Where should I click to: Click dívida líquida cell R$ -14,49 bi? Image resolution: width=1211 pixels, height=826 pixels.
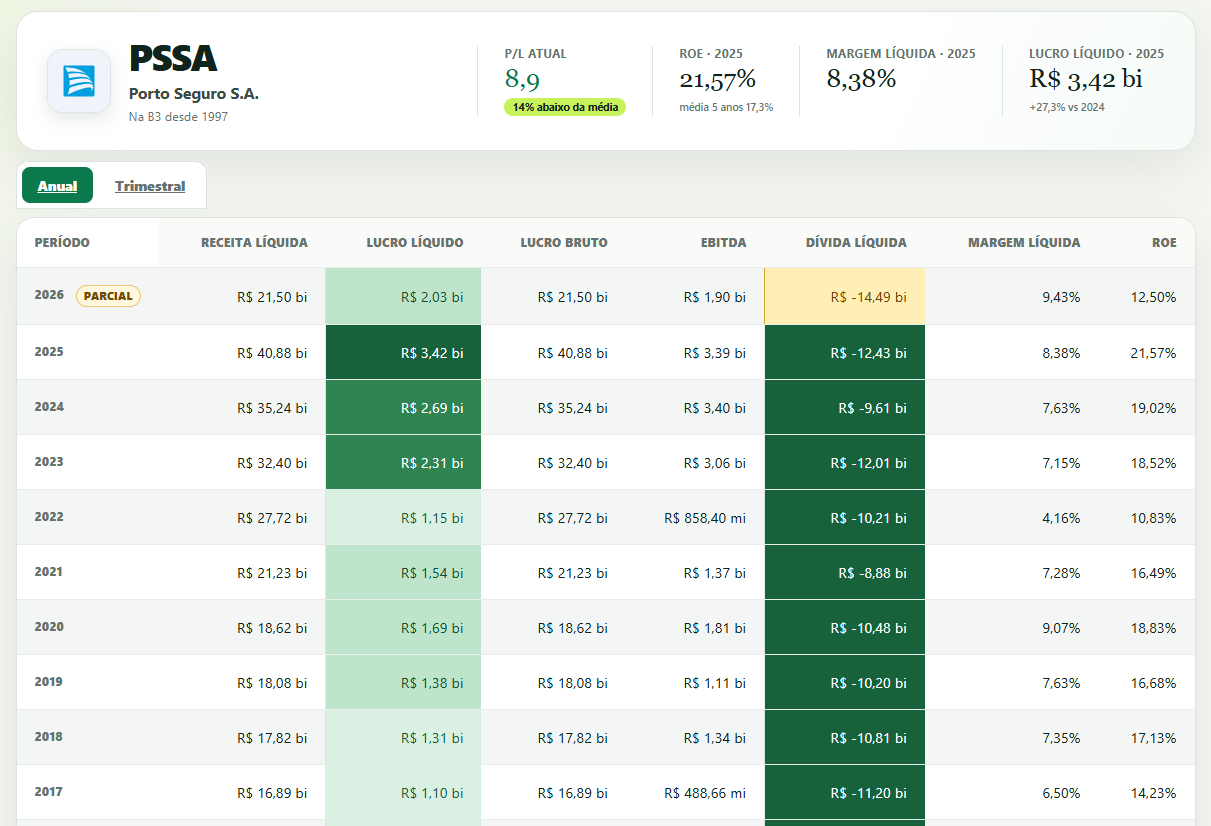[845, 297]
